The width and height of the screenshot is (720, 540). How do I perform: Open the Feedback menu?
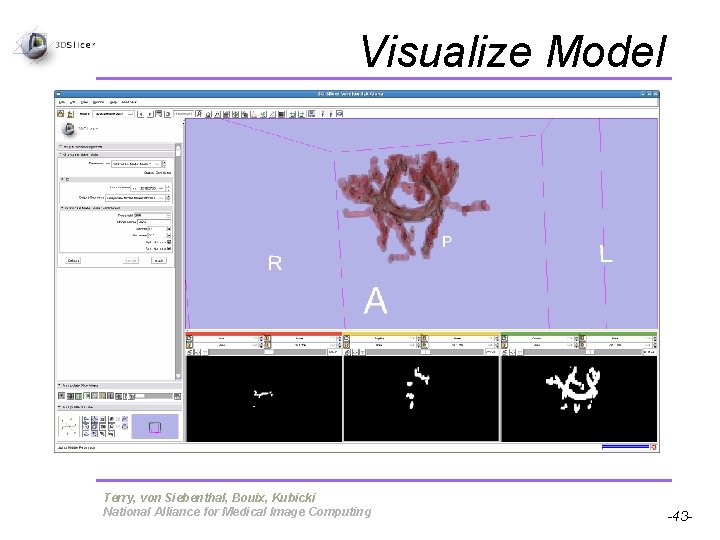tap(129, 102)
